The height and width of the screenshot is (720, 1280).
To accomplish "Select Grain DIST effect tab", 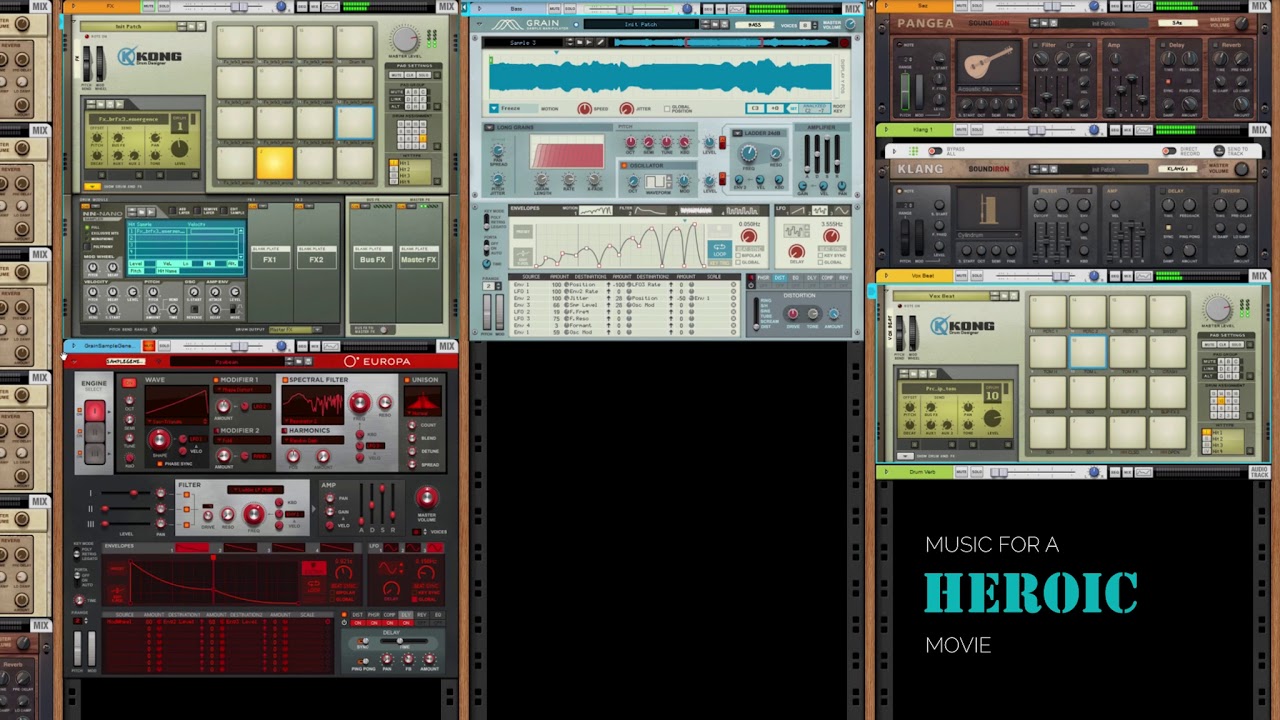I will point(779,277).
